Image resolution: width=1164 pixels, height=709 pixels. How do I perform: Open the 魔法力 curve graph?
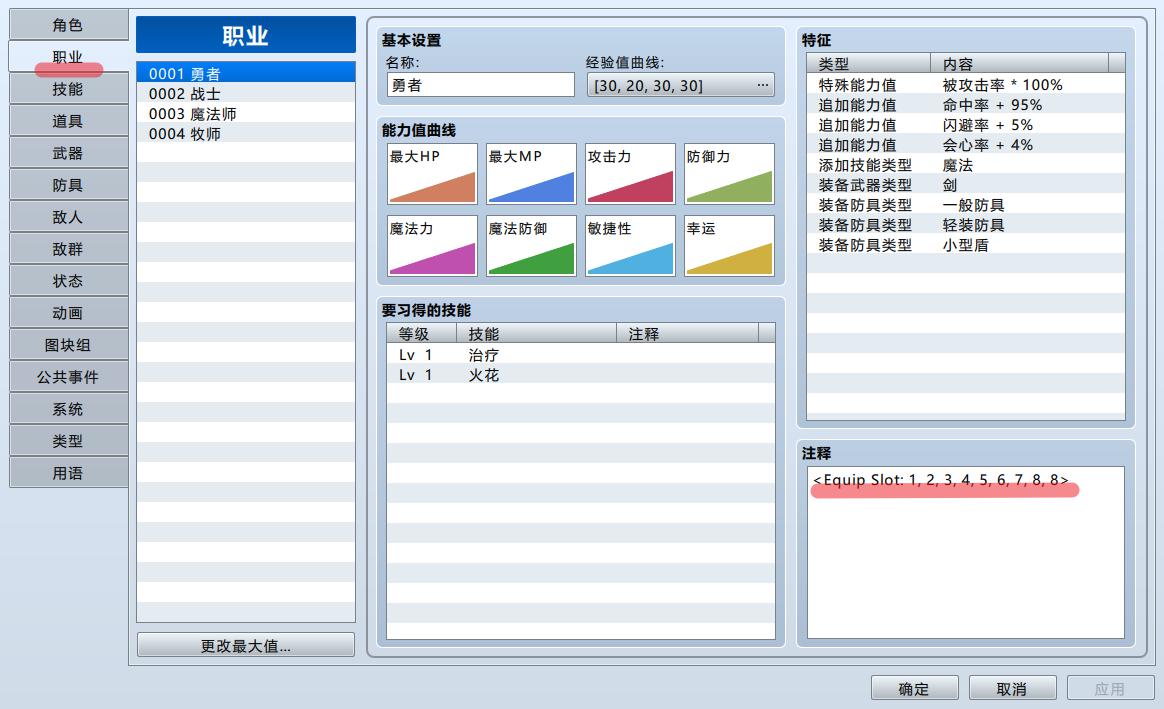(432, 246)
